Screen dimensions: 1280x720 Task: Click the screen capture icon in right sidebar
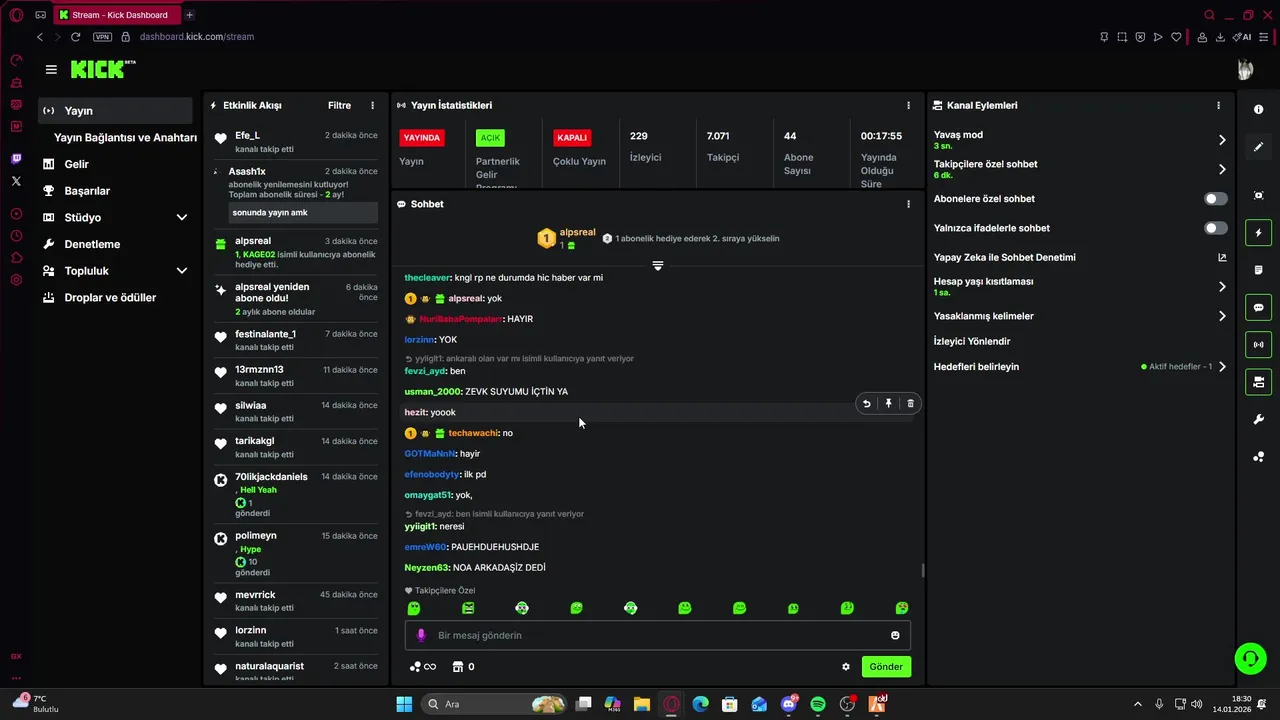click(1258, 195)
